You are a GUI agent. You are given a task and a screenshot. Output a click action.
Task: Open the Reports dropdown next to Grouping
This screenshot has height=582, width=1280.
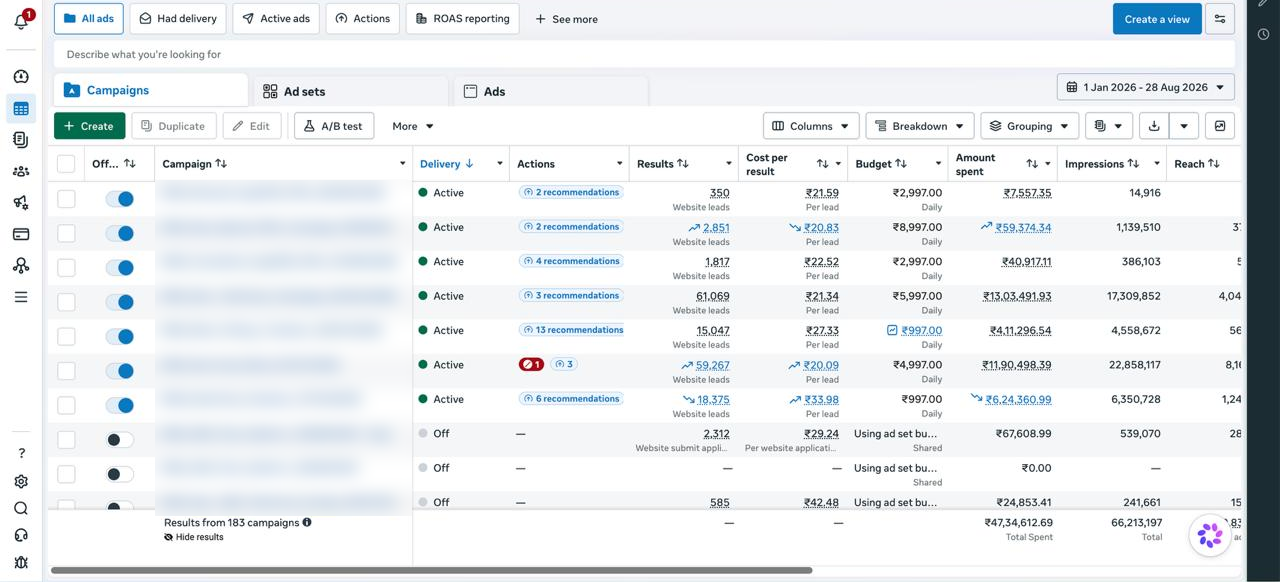click(1108, 126)
